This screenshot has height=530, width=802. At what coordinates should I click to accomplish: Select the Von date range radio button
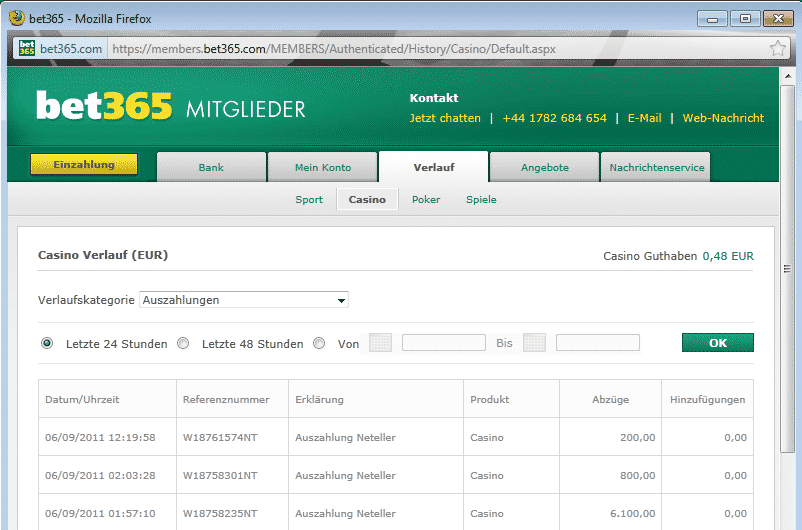pyautogui.click(x=319, y=343)
